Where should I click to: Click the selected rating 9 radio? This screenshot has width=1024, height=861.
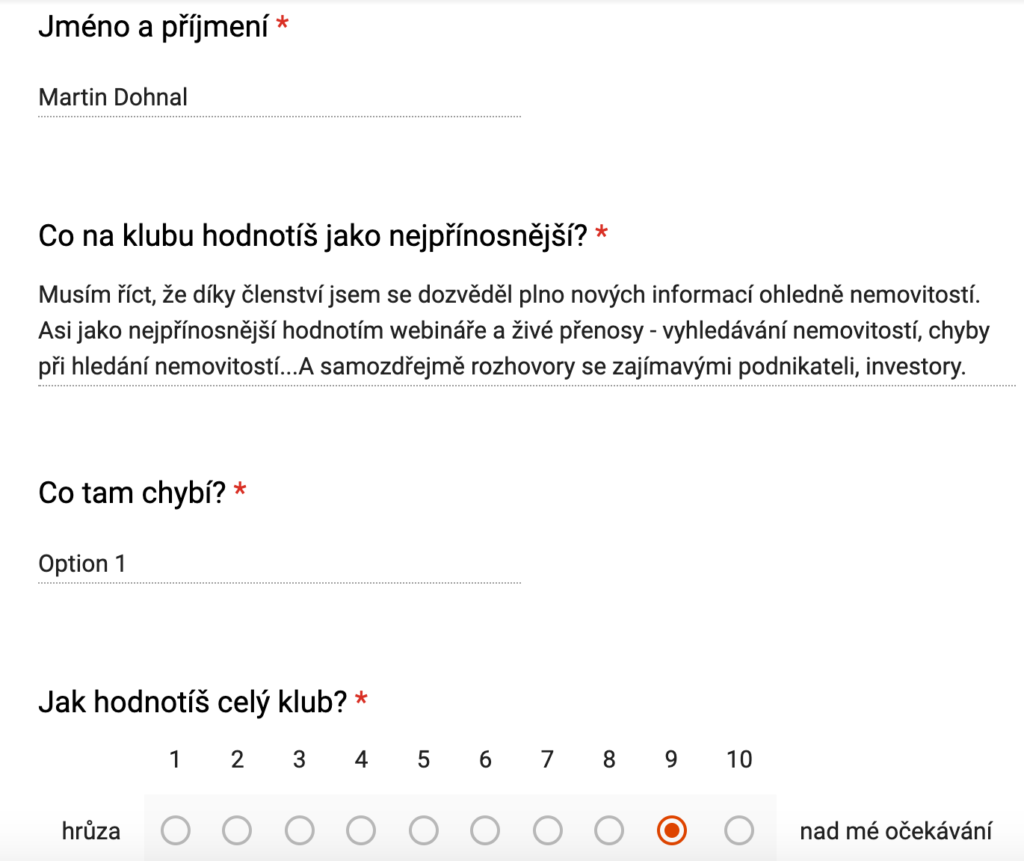[x=671, y=831]
